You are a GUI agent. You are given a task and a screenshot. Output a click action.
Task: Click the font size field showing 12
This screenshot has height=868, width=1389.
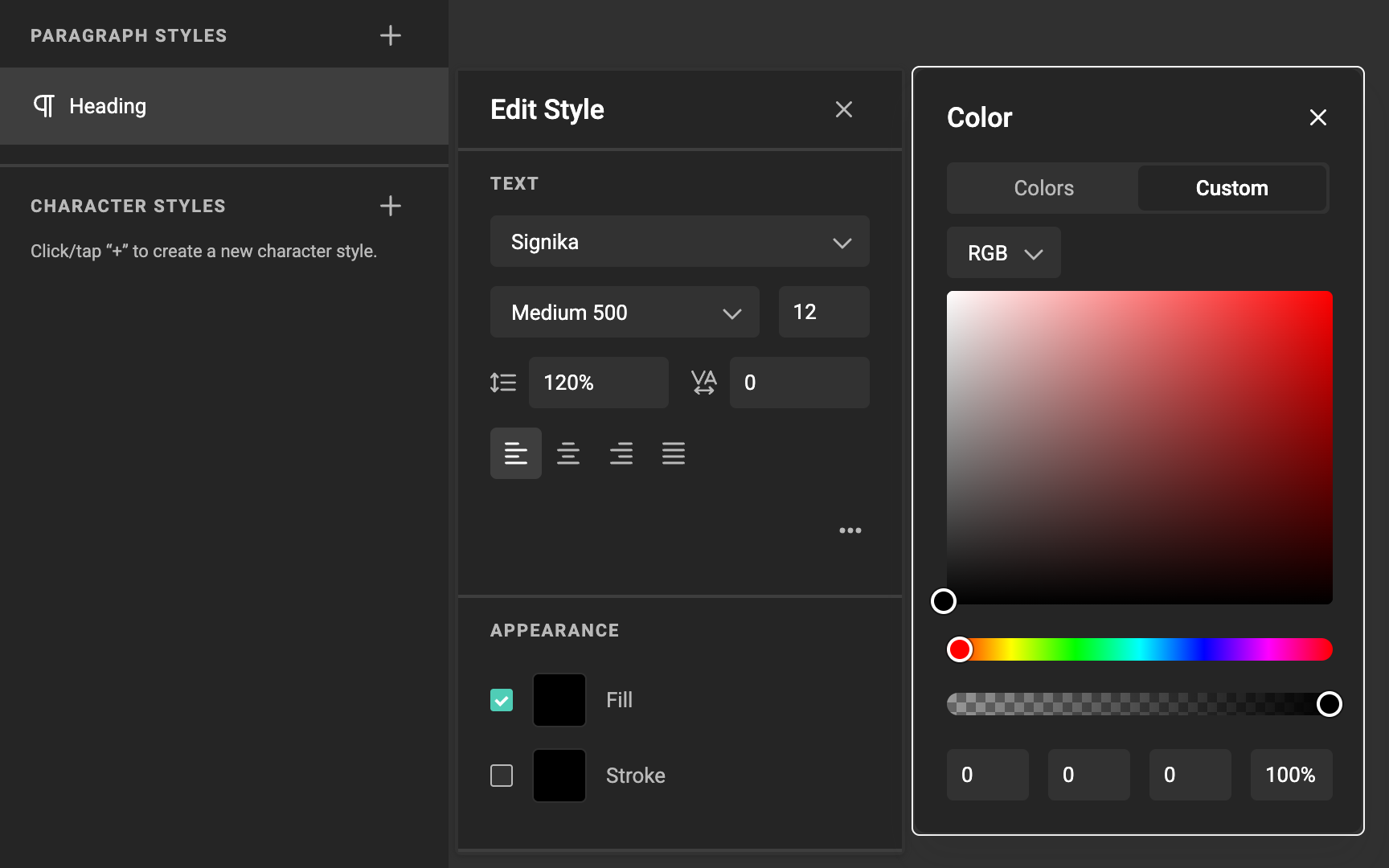point(823,312)
